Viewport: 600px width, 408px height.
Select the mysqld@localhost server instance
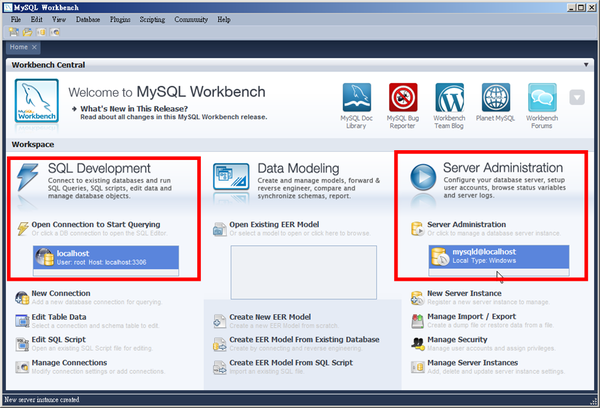tap(499, 256)
